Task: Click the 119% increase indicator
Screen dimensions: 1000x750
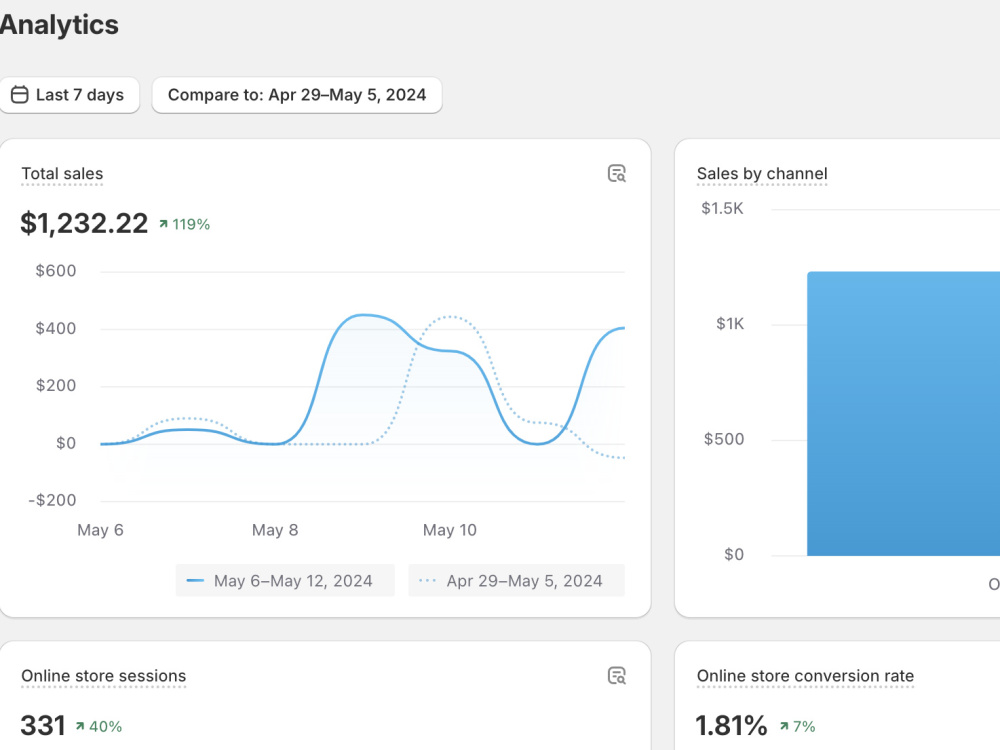Action: 184,224
